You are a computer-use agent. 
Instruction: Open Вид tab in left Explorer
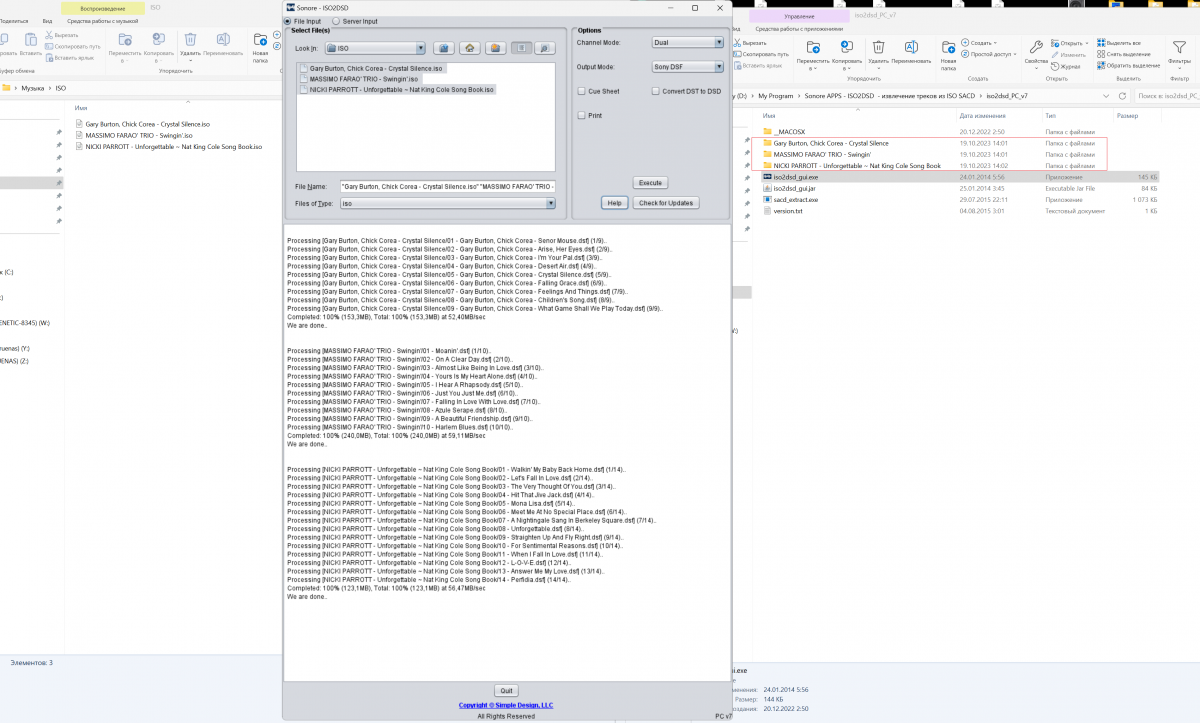[47, 20]
